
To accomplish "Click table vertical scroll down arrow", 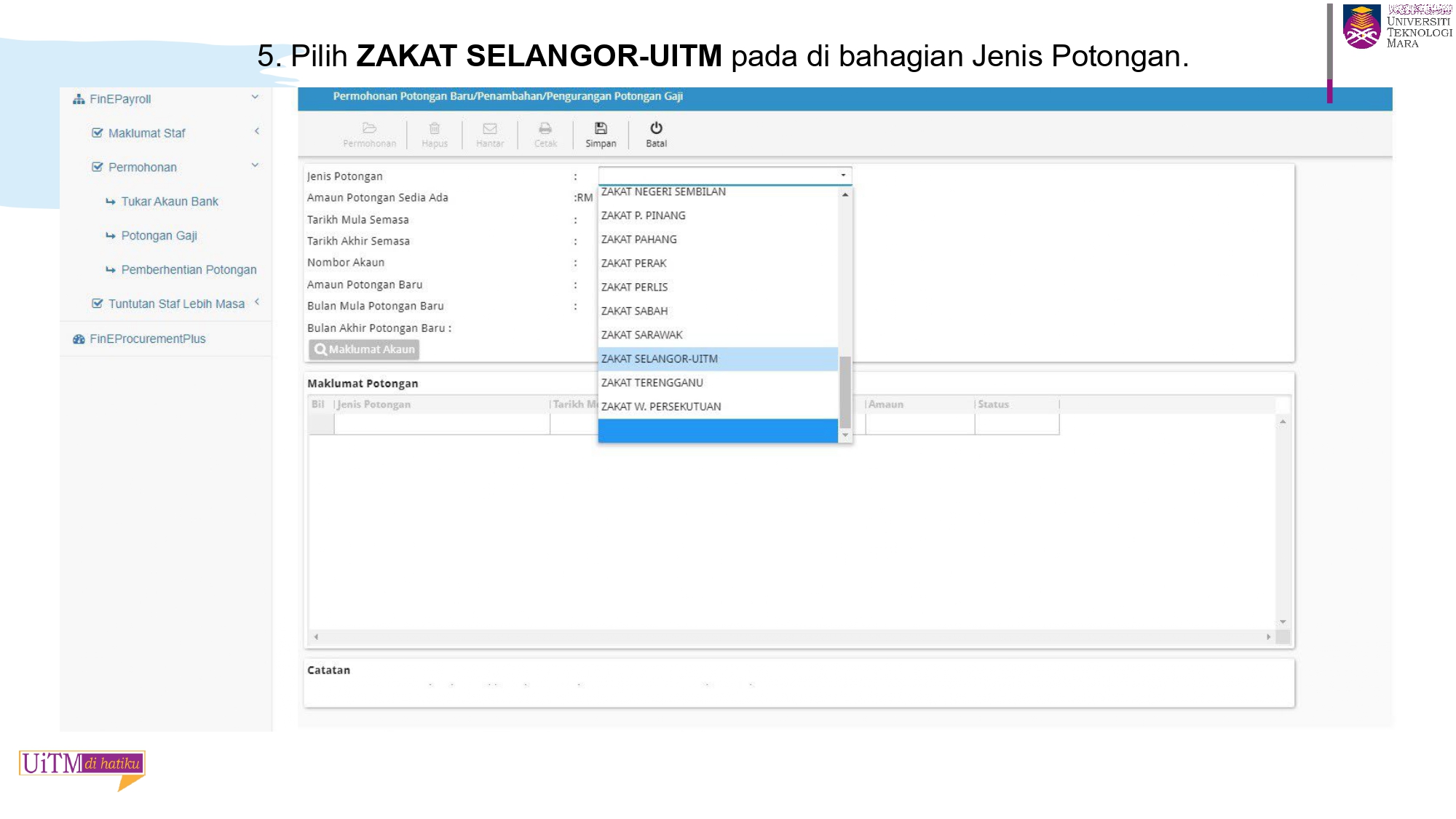I will click(1283, 622).
